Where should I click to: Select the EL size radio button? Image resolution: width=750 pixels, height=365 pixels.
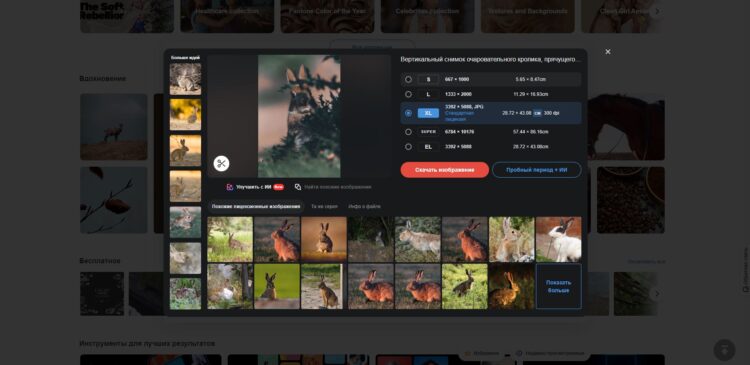click(x=408, y=147)
